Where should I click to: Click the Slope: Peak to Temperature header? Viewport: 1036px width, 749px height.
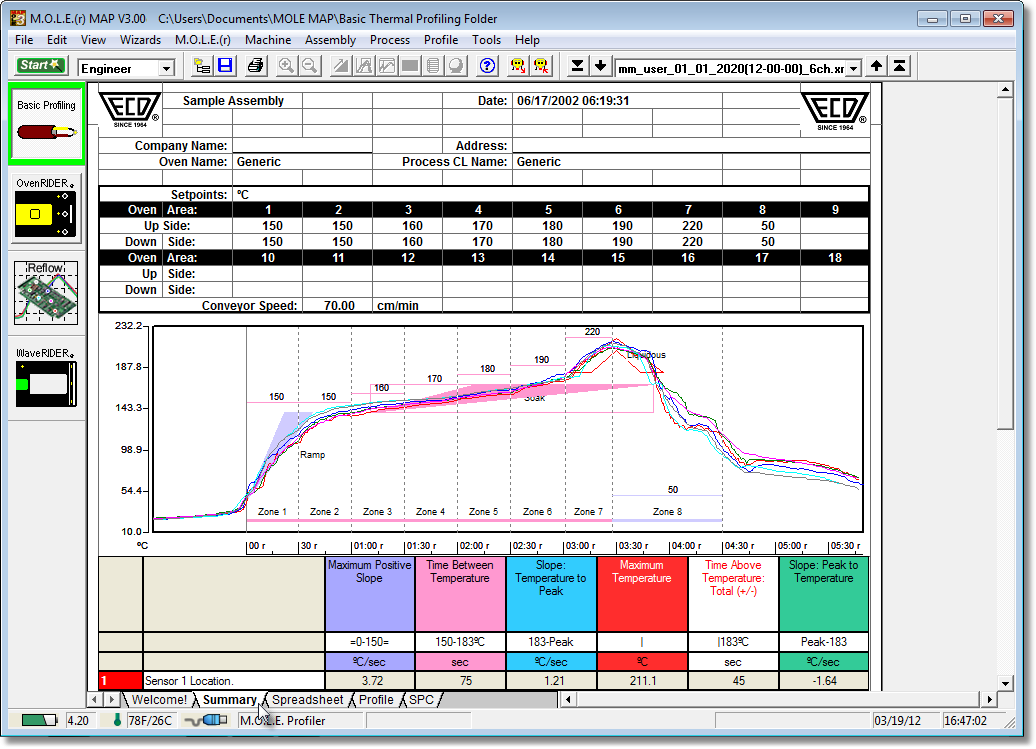(x=823, y=594)
